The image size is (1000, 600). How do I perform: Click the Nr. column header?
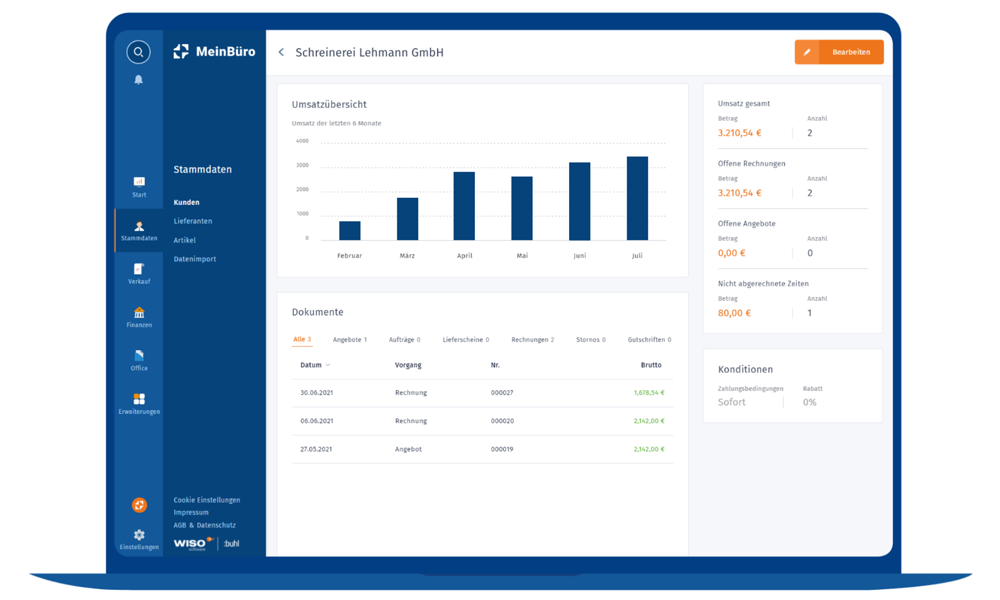coord(495,365)
